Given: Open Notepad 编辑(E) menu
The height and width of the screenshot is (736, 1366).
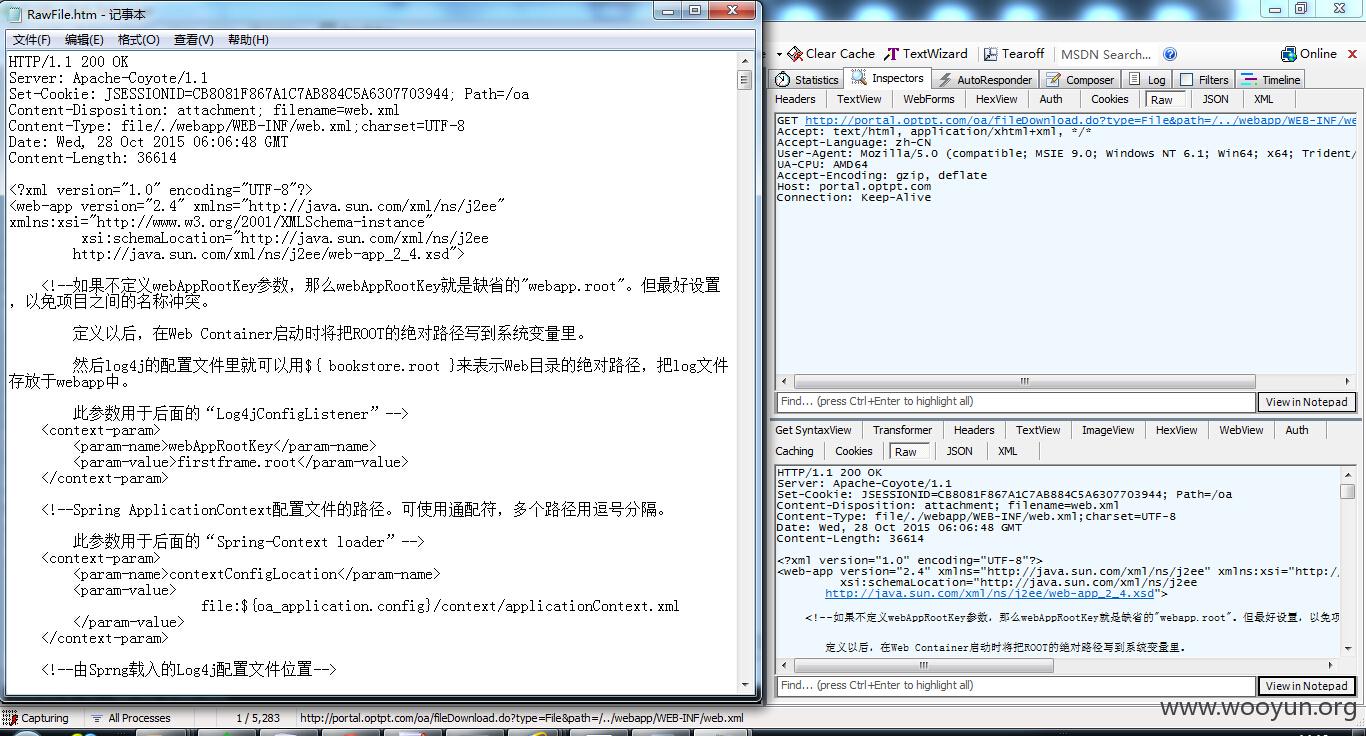Looking at the screenshot, I should tap(84, 40).
